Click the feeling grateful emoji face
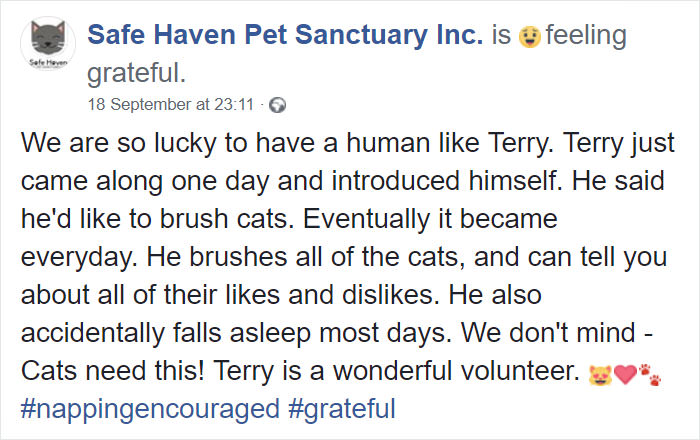The width and height of the screenshot is (700, 440). [x=530, y=37]
